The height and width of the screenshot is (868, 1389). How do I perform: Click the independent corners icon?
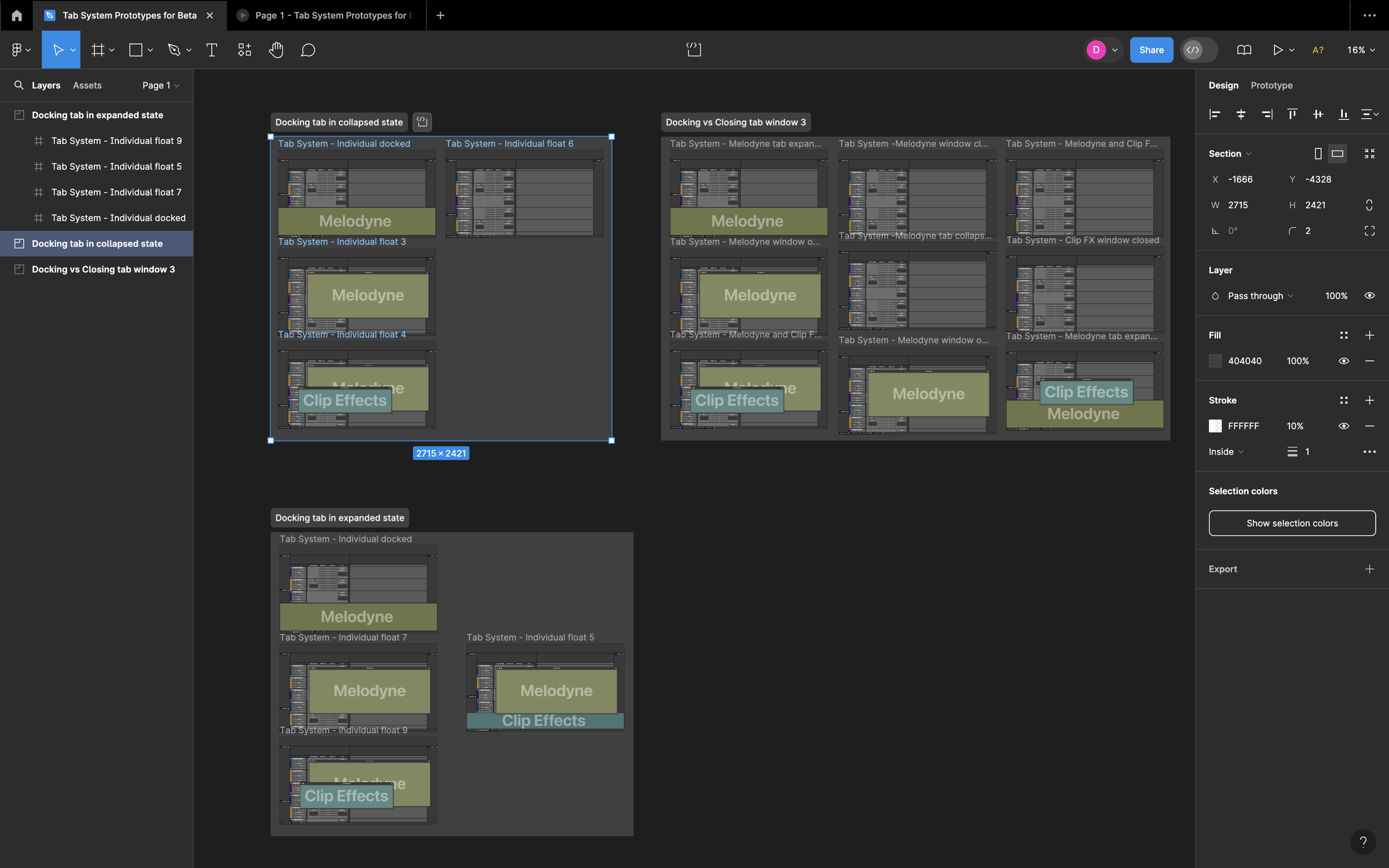[x=1370, y=231]
